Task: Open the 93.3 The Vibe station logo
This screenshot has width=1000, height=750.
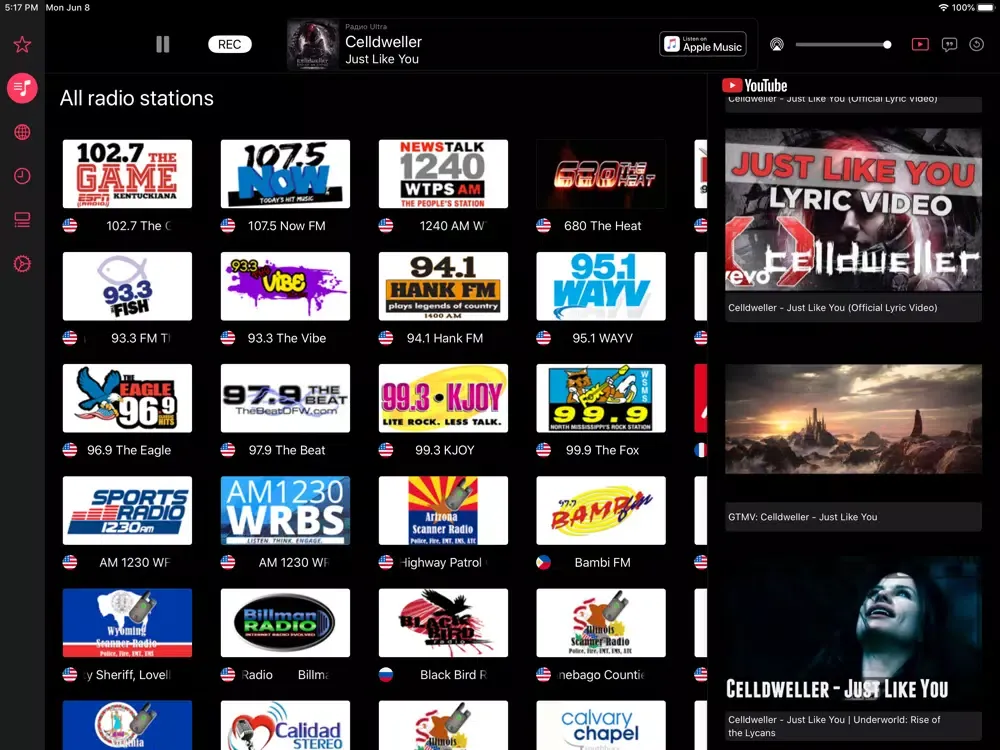Action: [285, 286]
